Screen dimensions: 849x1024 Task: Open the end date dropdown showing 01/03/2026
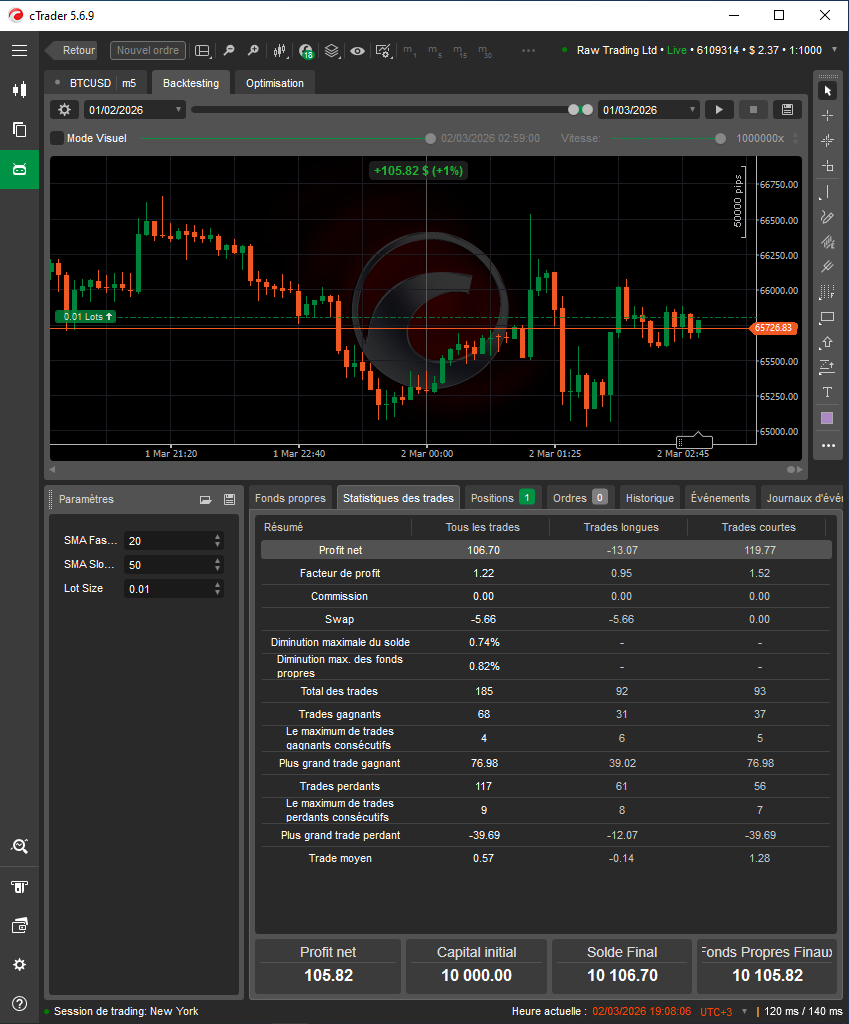tap(646, 110)
